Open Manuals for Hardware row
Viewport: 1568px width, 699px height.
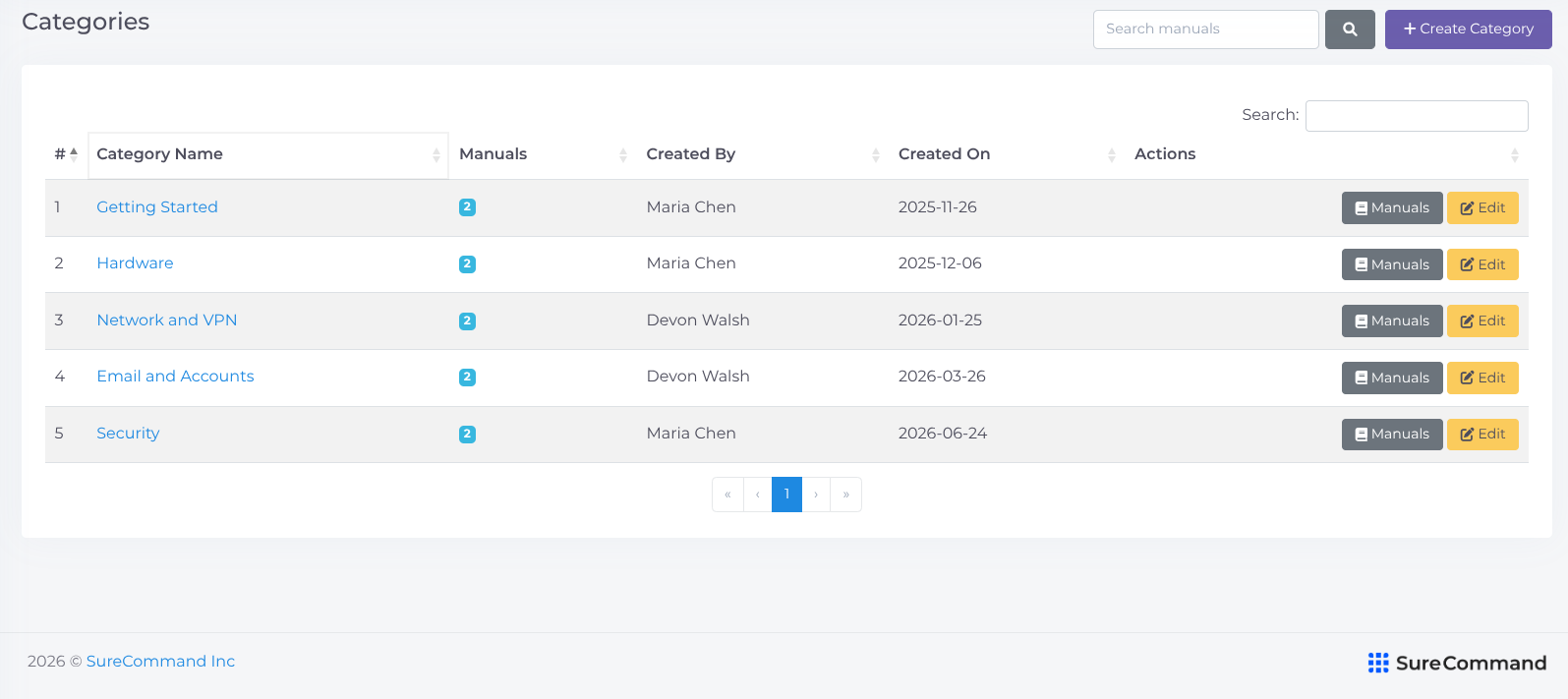(1392, 264)
